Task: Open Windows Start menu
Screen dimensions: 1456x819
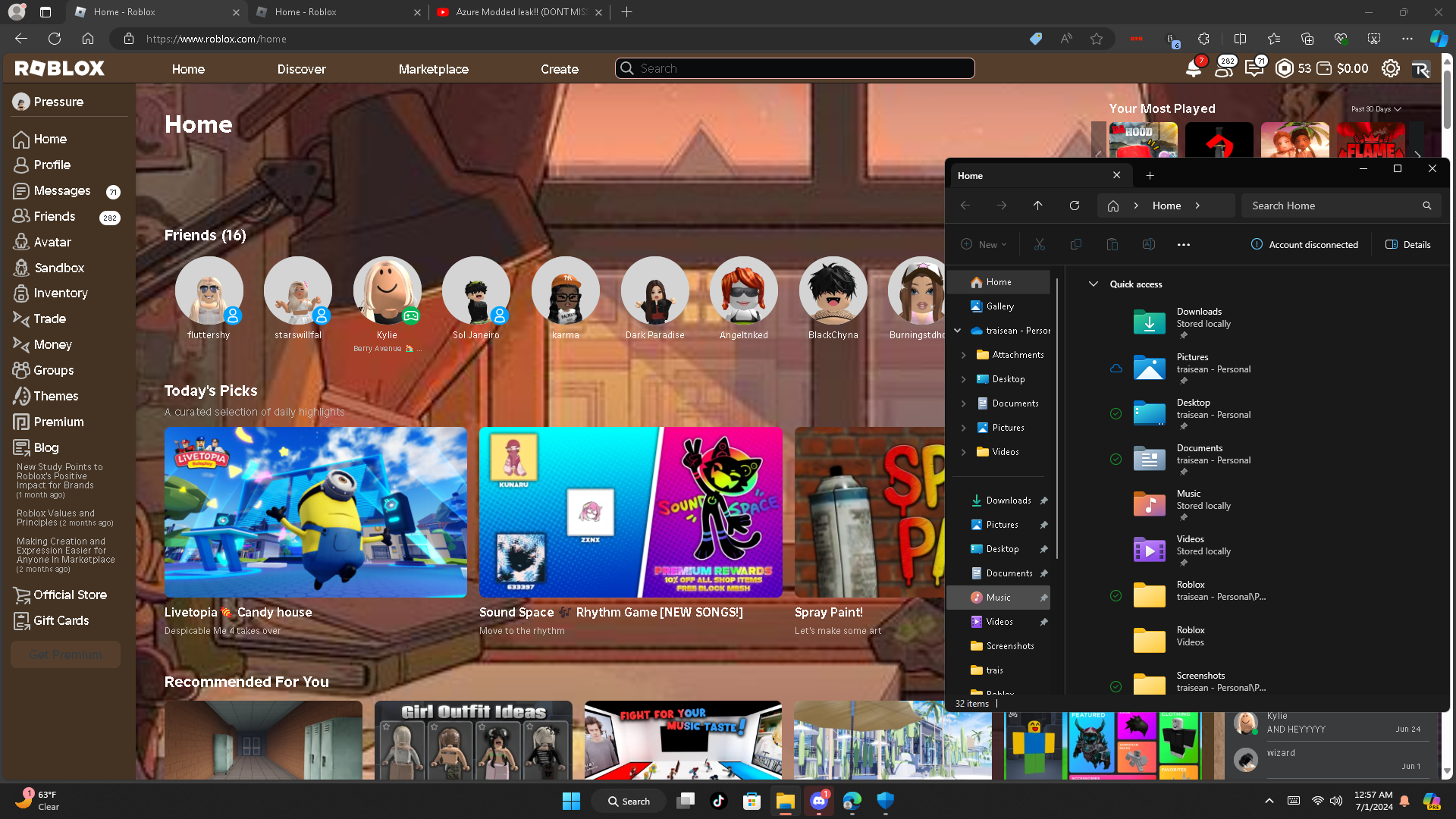Action: coord(571,801)
